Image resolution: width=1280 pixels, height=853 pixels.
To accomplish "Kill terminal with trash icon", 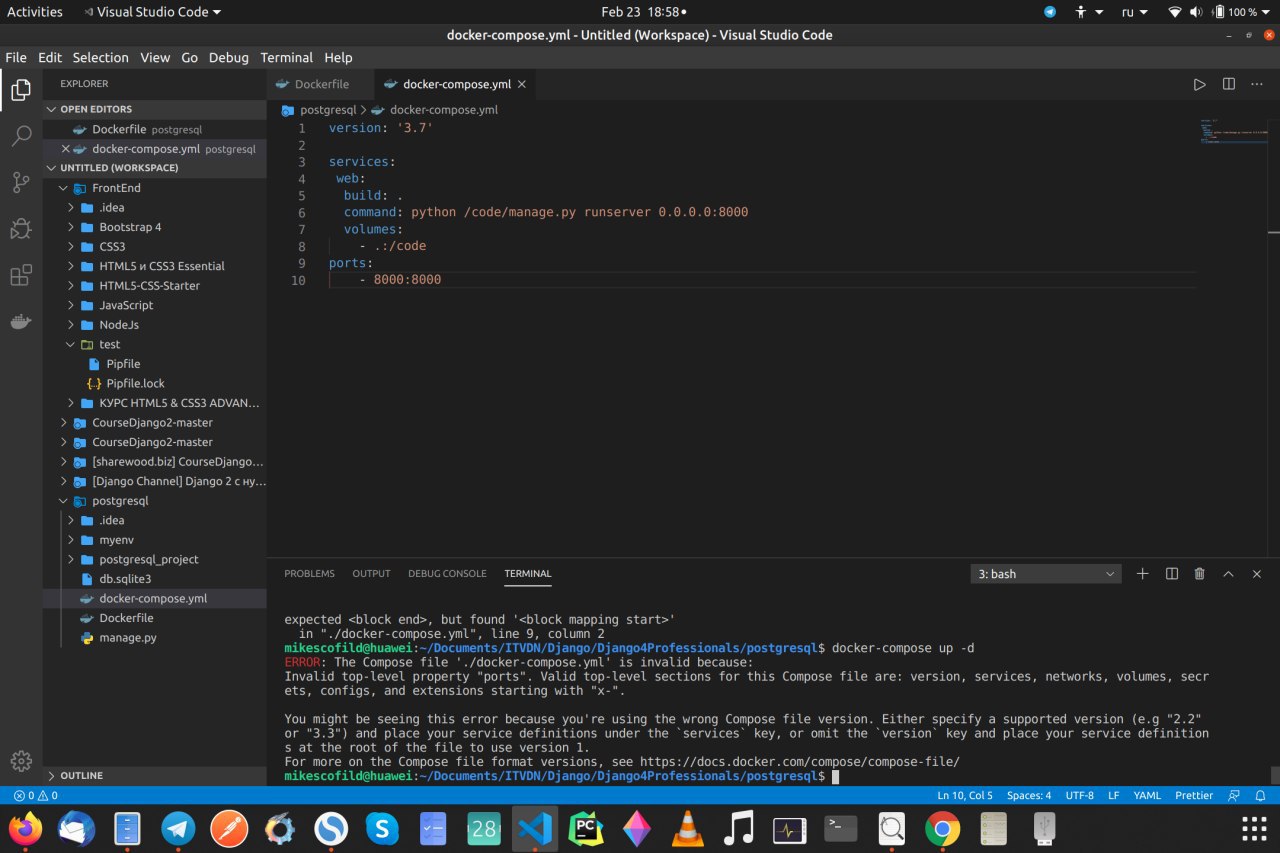I will point(1200,574).
